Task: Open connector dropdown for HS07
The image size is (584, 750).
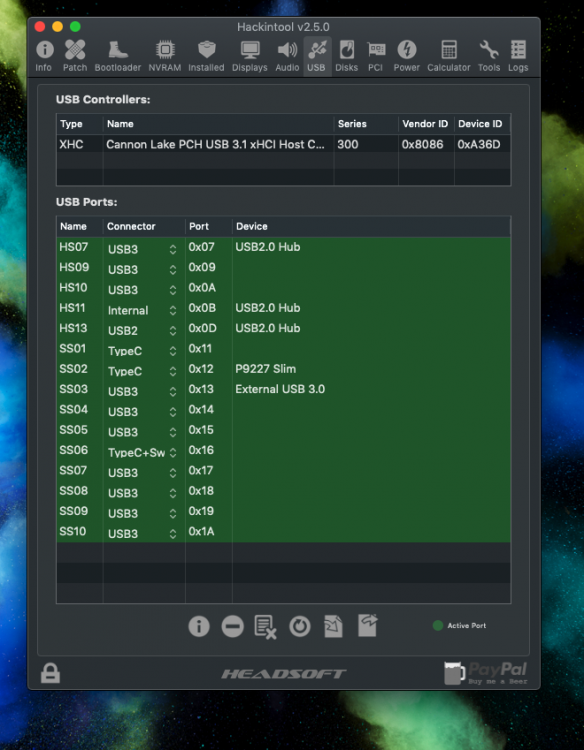Action: [x=143, y=249]
